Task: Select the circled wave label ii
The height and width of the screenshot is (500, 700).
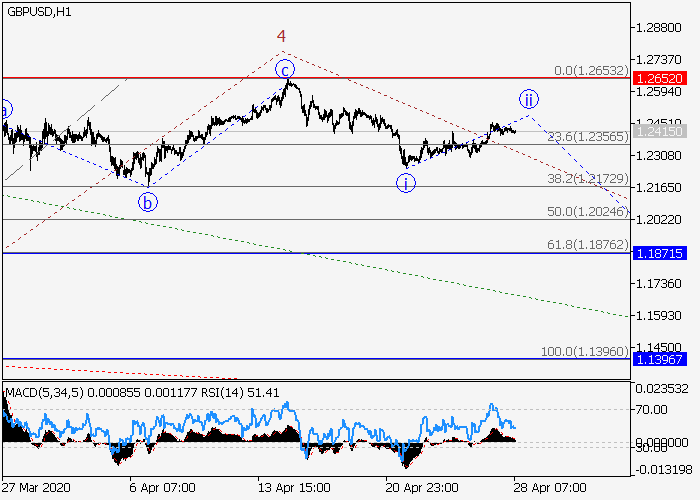Action: tap(529, 99)
